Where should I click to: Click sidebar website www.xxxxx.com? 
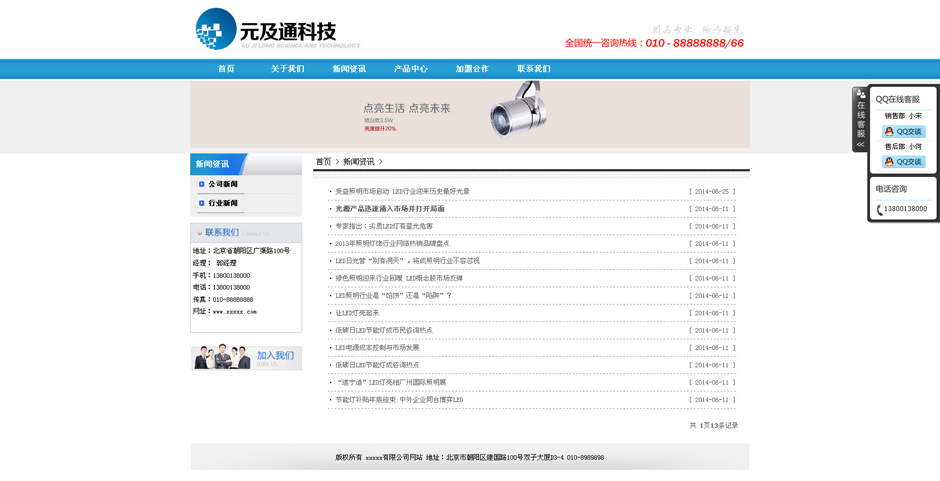click(x=234, y=311)
